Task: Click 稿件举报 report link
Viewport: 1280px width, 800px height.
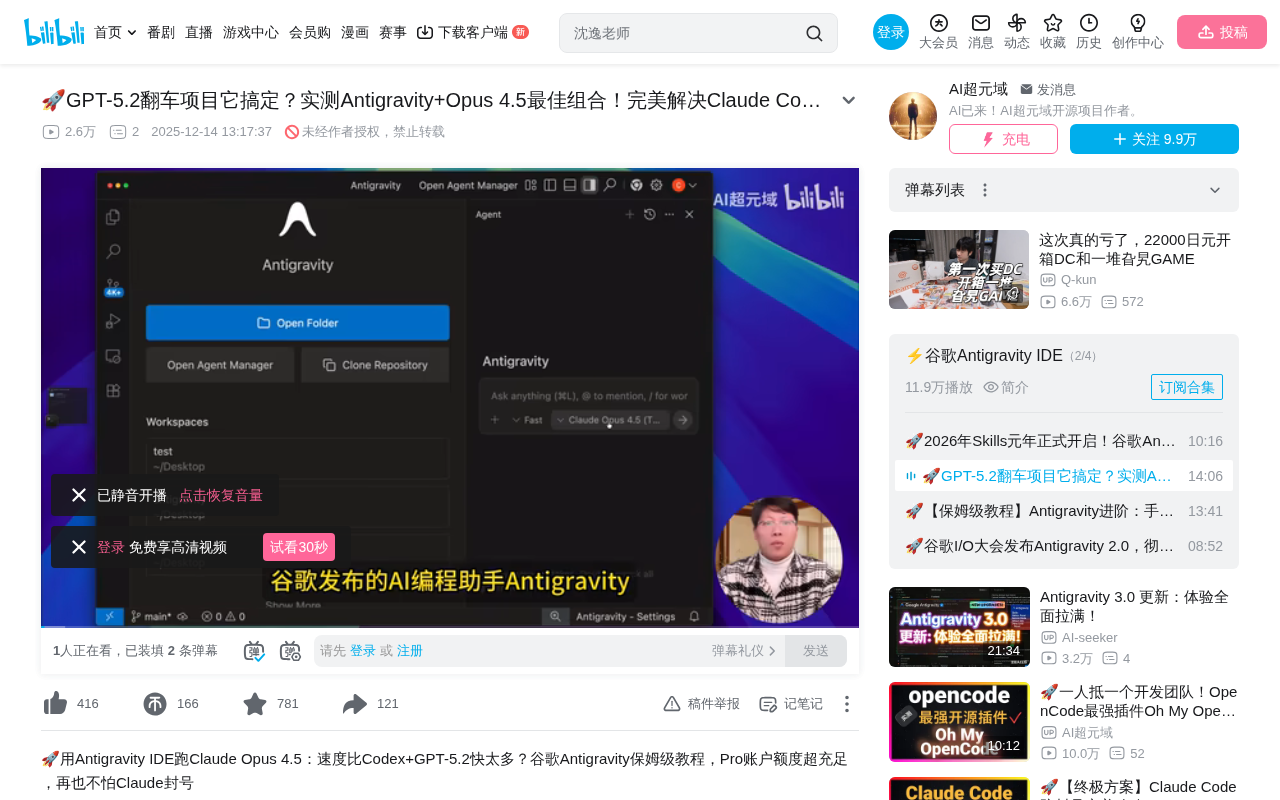Action: 702,704
